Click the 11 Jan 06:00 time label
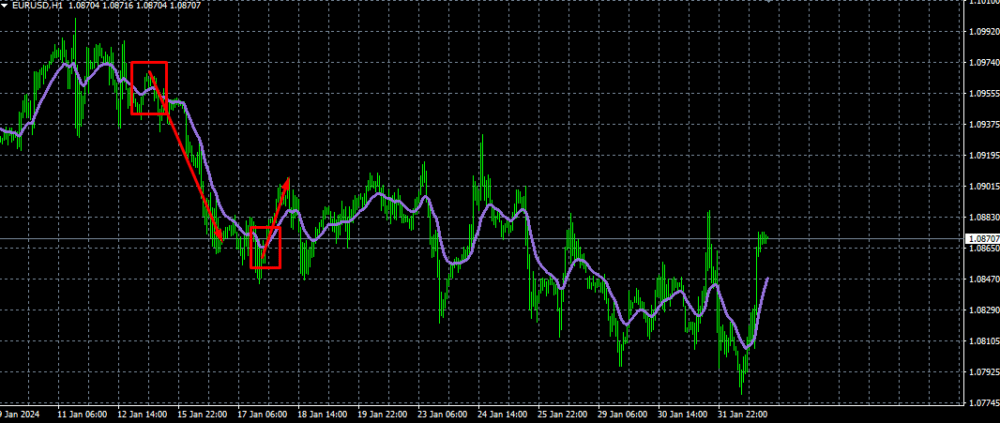This screenshot has width=1000, height=423. 82,414
